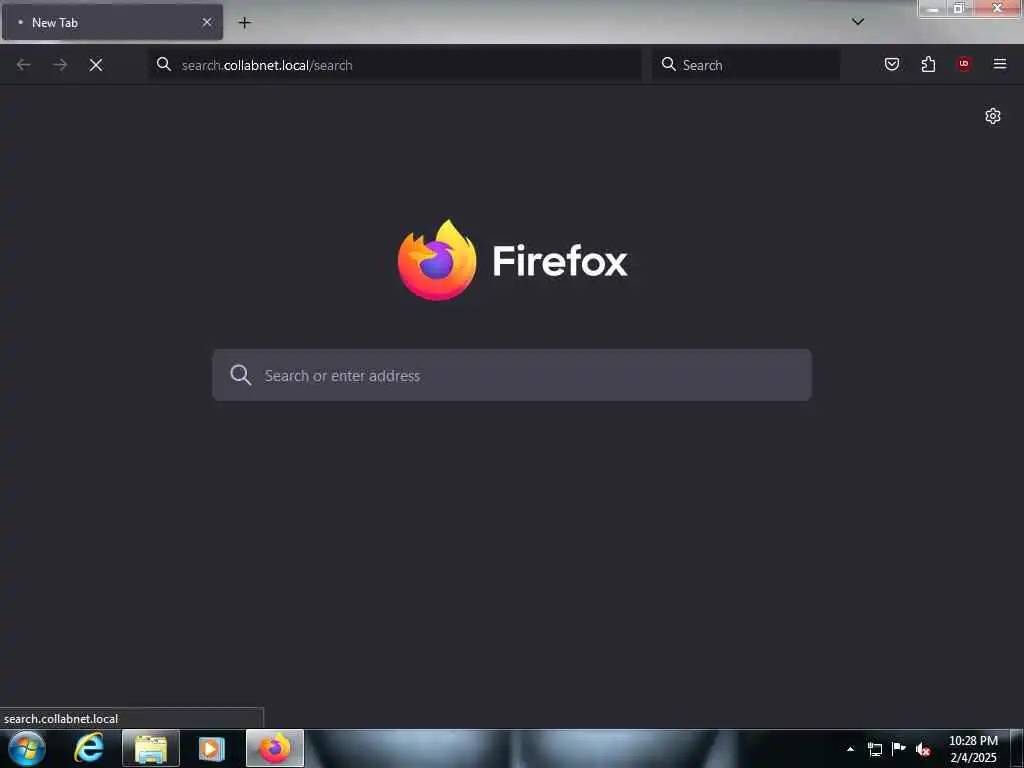Image resolution: width=1024 pixels, height=768 pixels.
Task: Save page to Pocket
Action: [x=892, y=64]
